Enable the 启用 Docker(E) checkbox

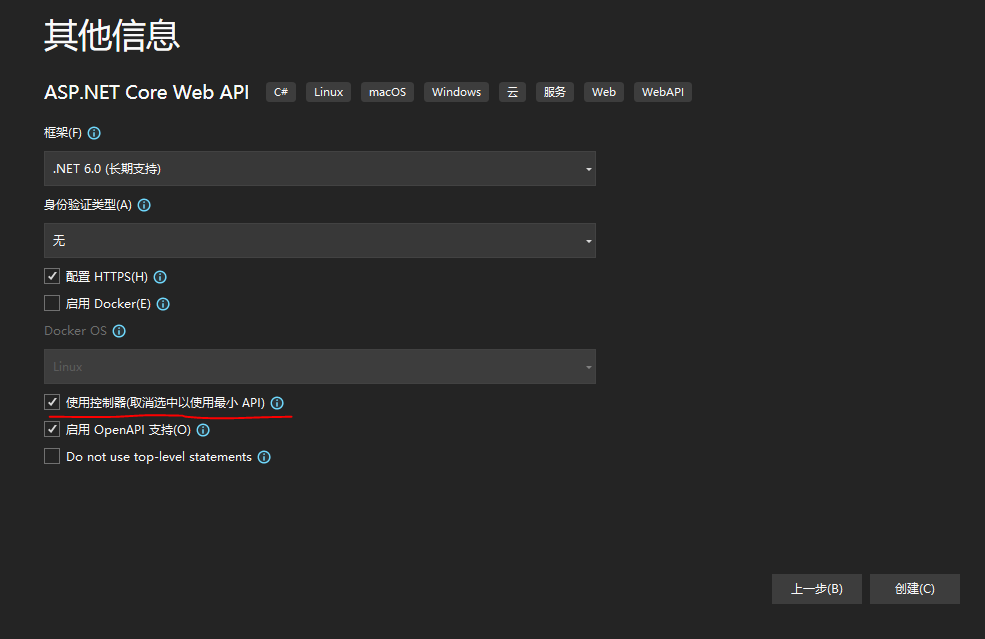[52, 303]
